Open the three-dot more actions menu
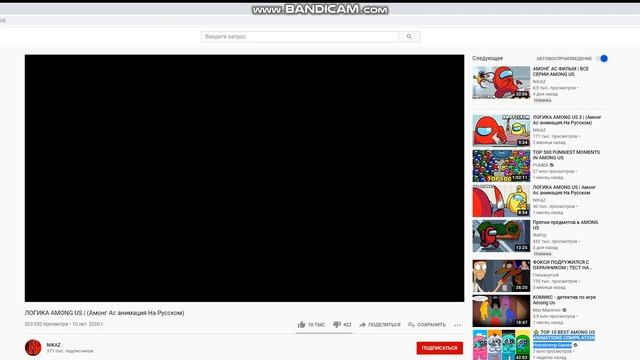The height and width of the screenshot is (360, 640). click(457, 325)
